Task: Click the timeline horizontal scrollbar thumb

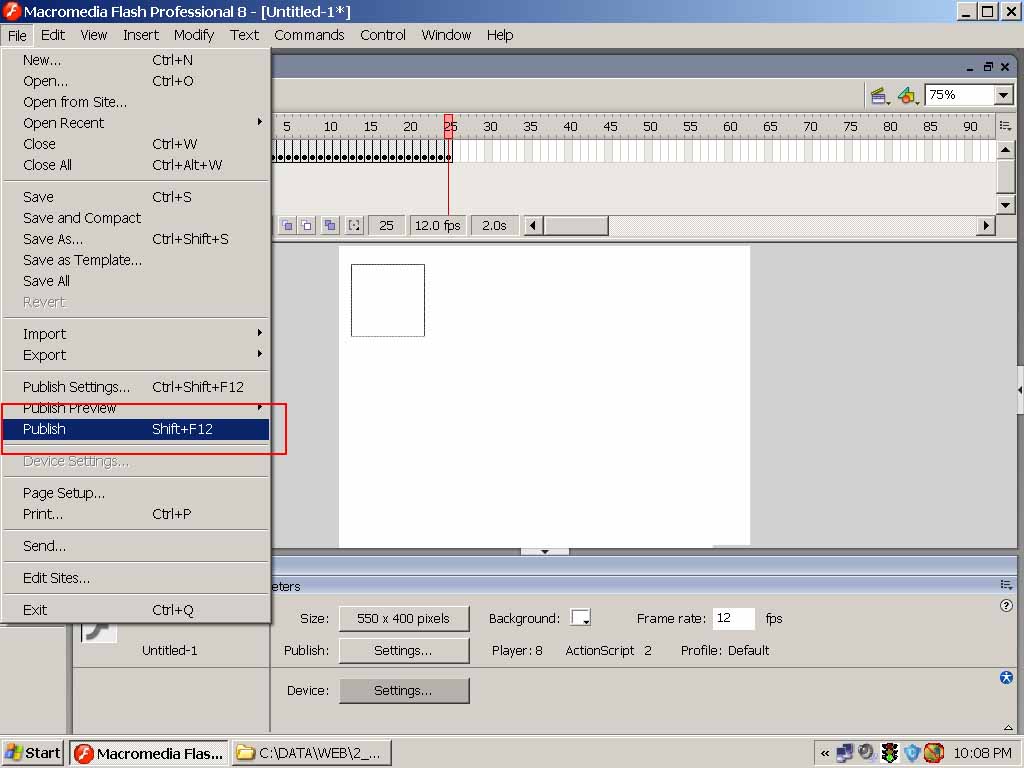Action: (576, 225)
